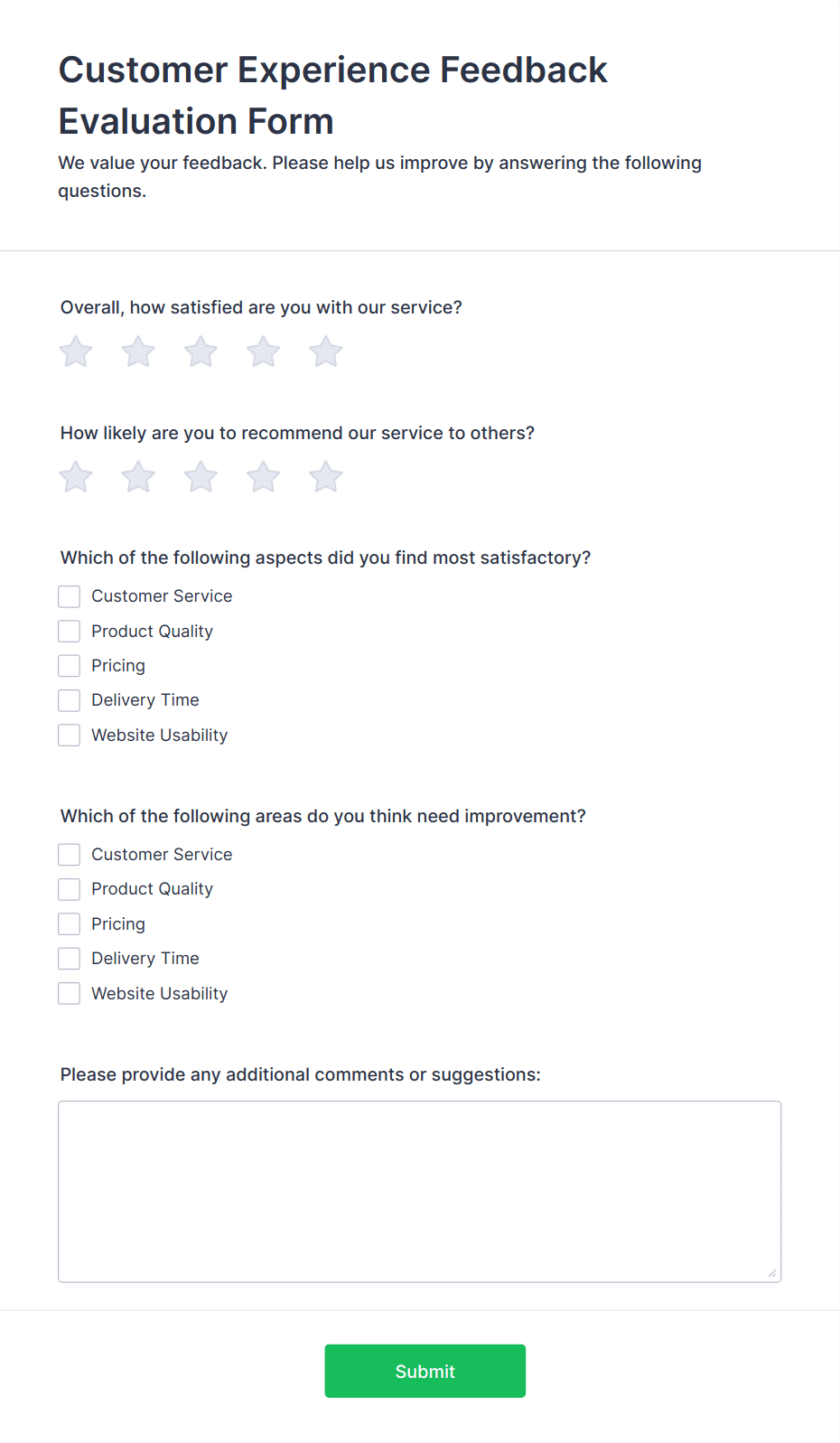This screenshot has width=840, height=1443.
Task: Submit the feedback form
Action: tap(425, 1371)
